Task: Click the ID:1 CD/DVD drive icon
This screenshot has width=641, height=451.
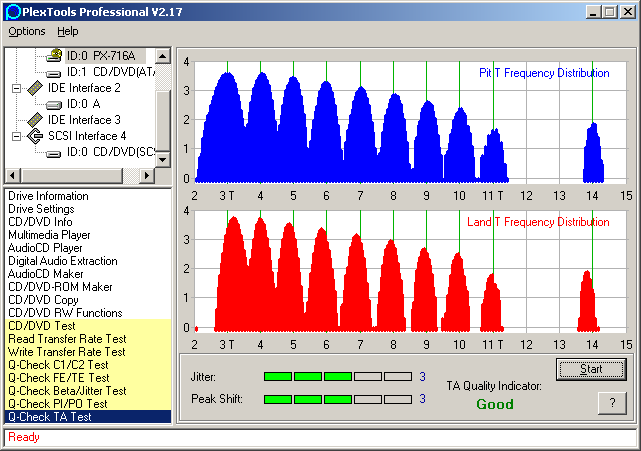Action: point(53,72)
